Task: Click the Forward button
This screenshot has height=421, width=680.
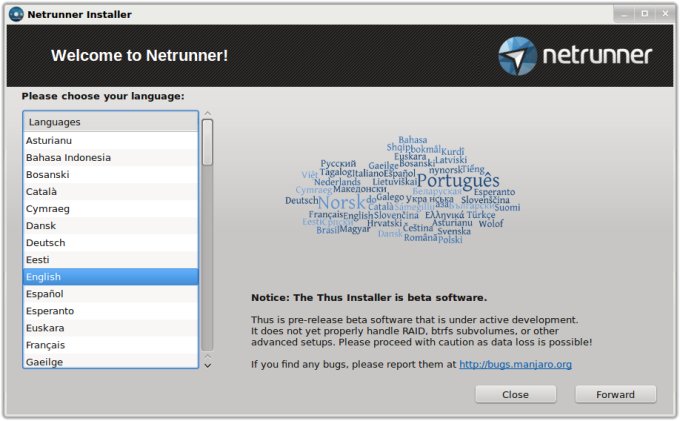Action: pos(615,395)
